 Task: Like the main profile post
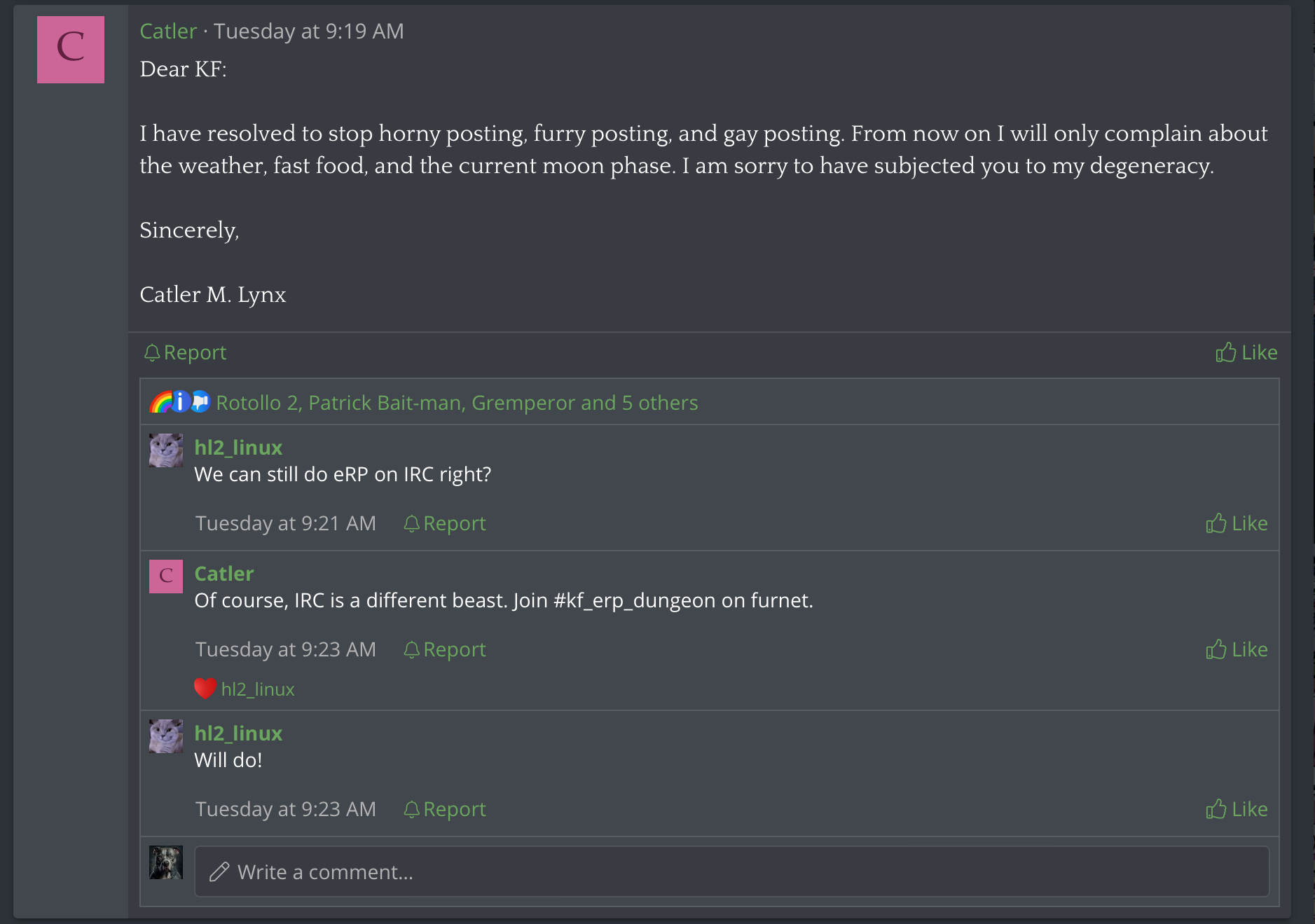click(1246, 352)
